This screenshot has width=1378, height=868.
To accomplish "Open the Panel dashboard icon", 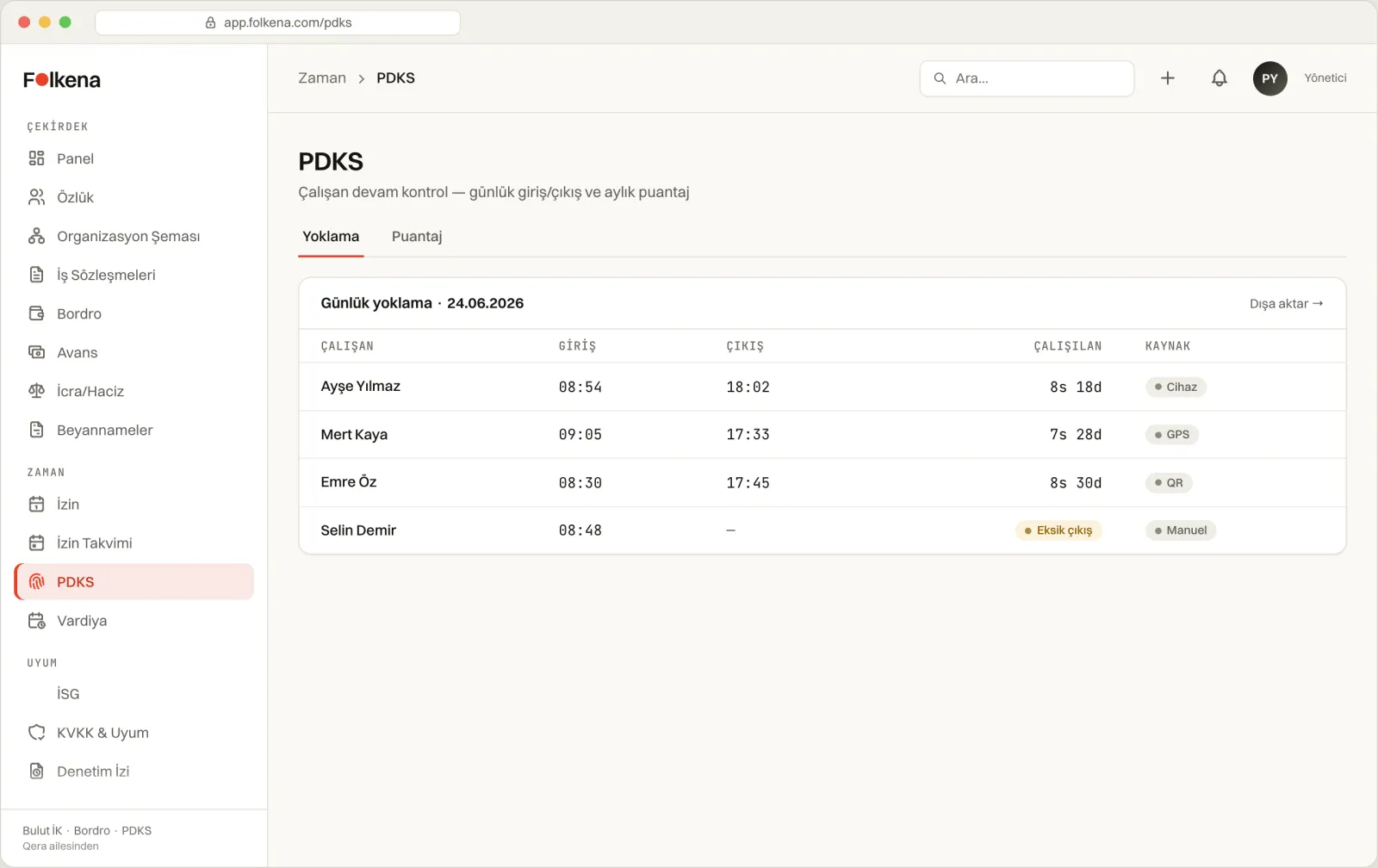I will point(36,158).
